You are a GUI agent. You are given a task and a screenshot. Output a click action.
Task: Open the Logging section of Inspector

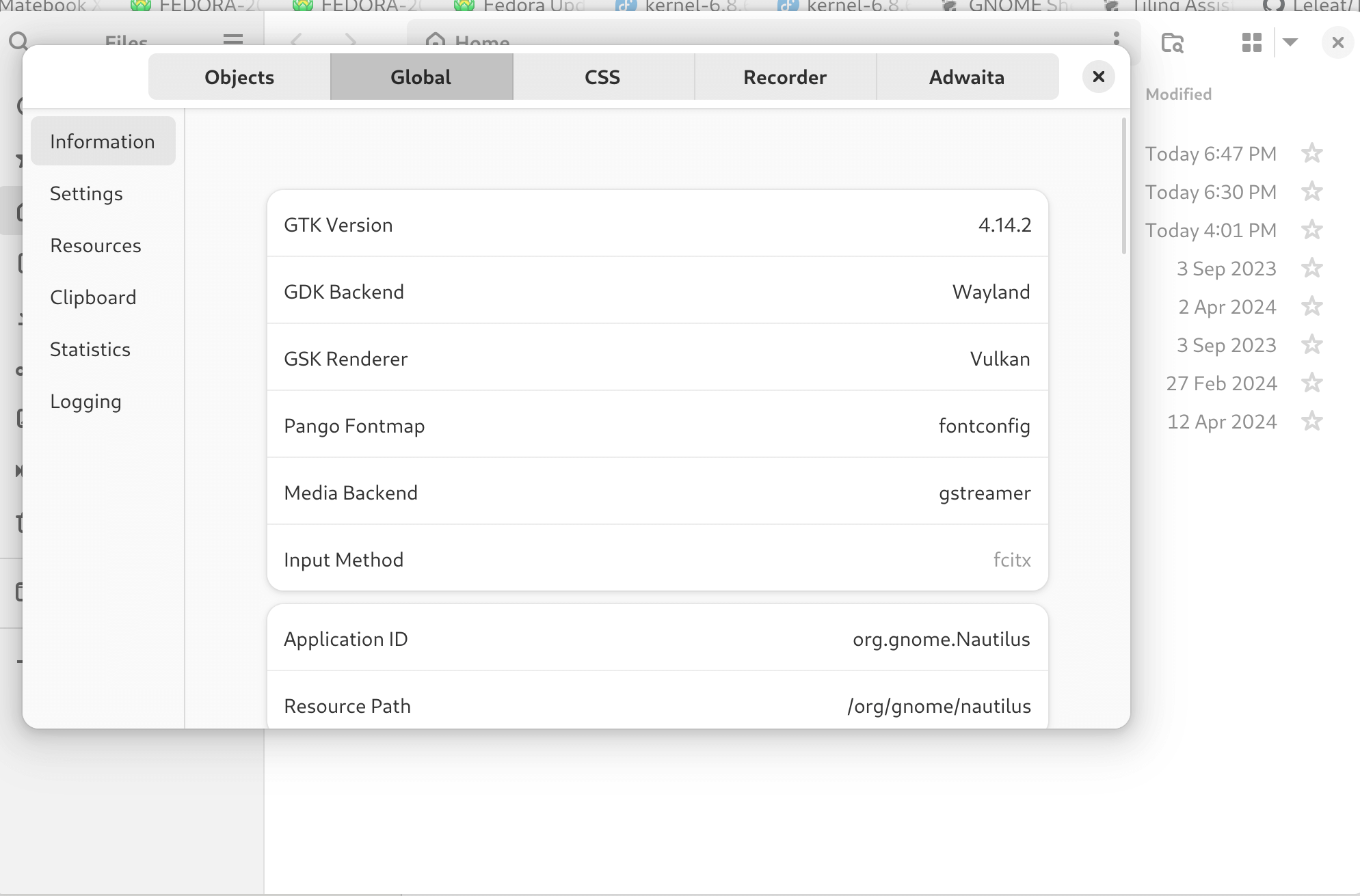(85, 401)
